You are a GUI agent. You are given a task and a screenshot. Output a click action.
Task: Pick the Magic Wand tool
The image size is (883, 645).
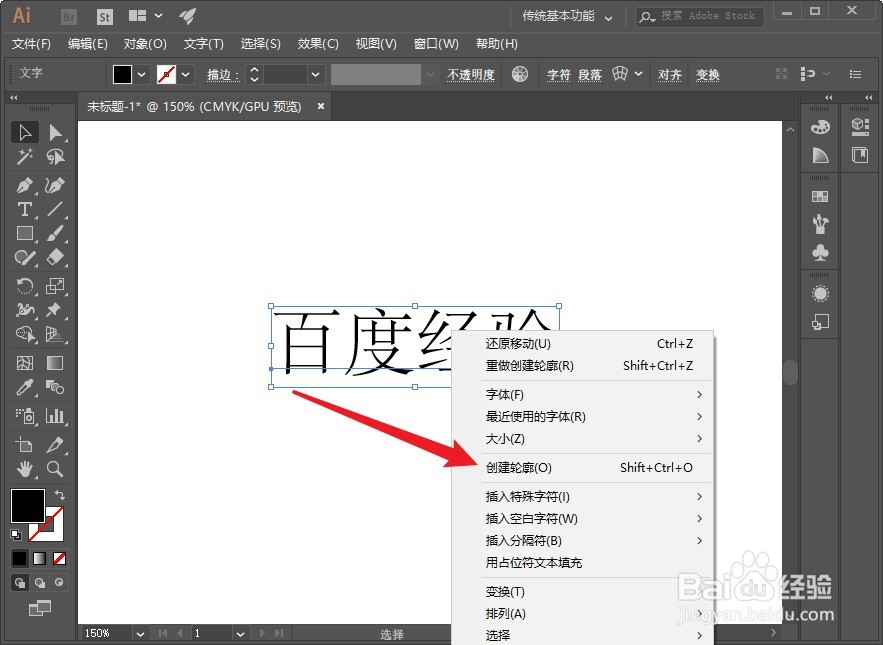tap(25, 157)
